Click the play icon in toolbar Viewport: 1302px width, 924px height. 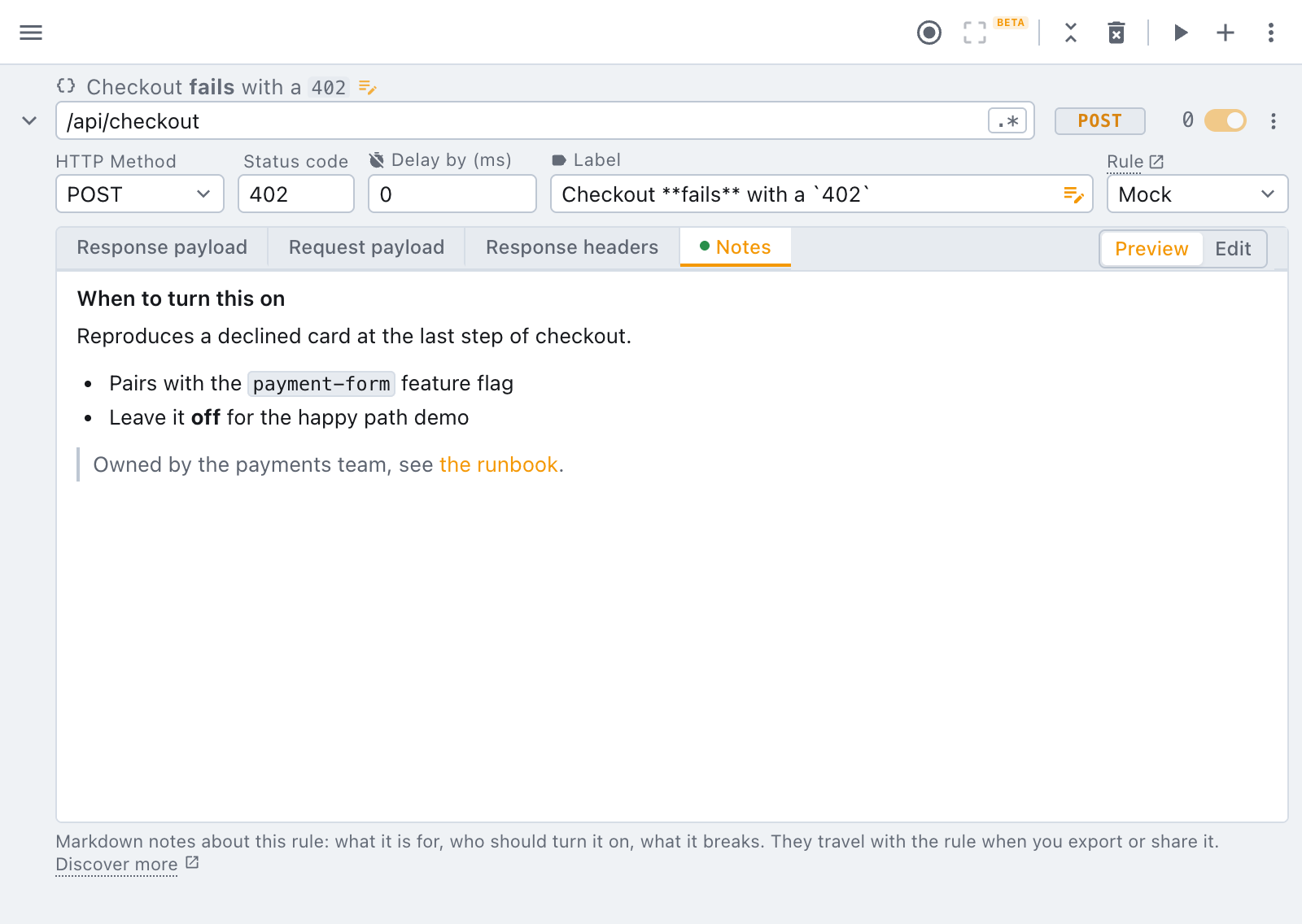click(1181, 33)
